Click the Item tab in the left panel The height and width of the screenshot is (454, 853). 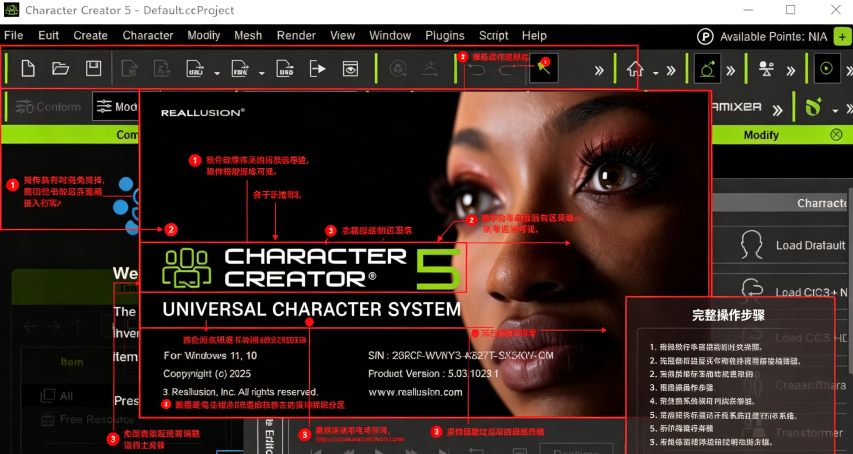tap(72, 362)
